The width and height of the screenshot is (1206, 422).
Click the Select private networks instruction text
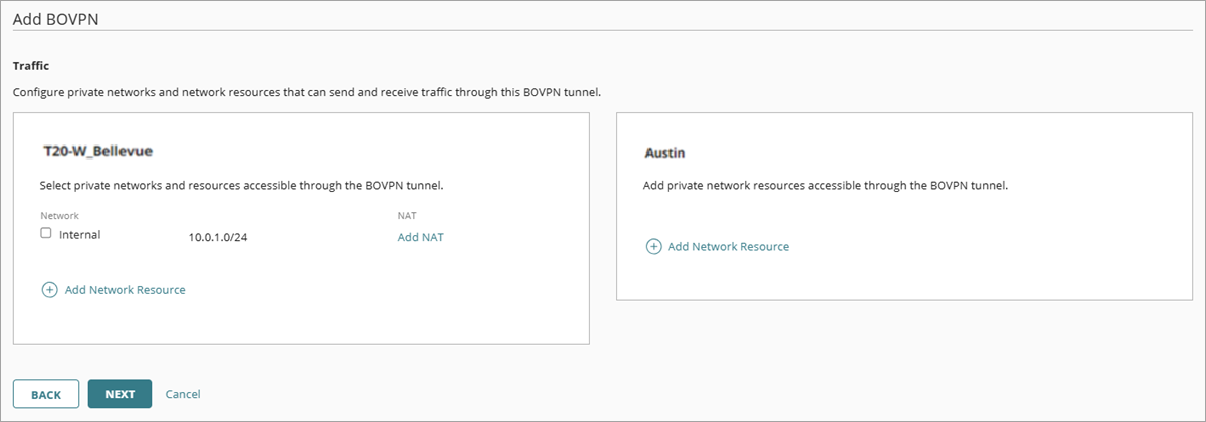pos(241,185)
